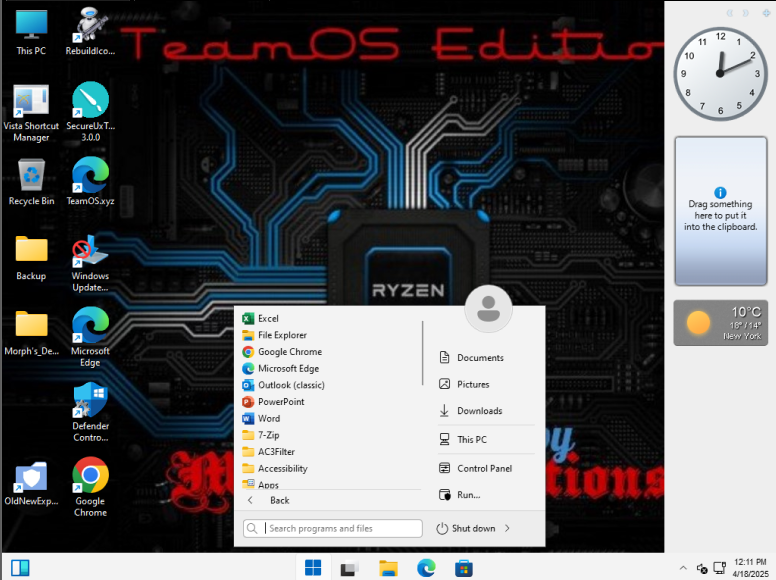Open Vista Shortcut Manager desktop icon

click(x=31, y=114)
